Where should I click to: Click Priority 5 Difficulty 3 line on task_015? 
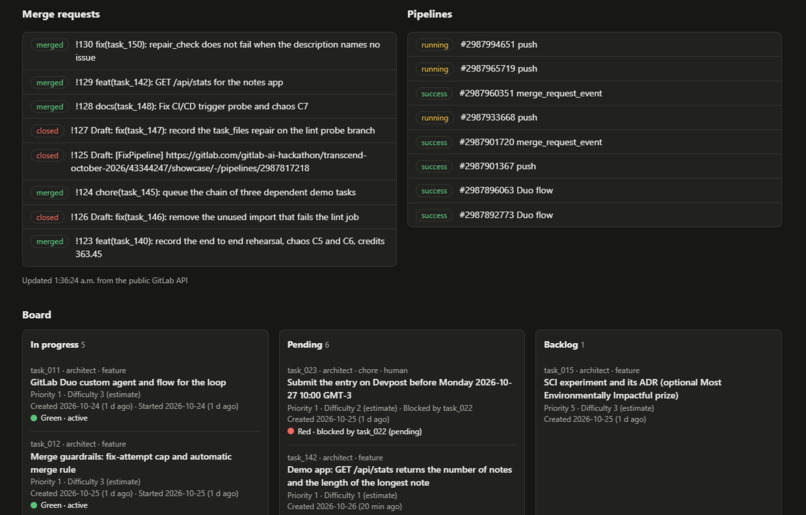(x=599, y=408)
